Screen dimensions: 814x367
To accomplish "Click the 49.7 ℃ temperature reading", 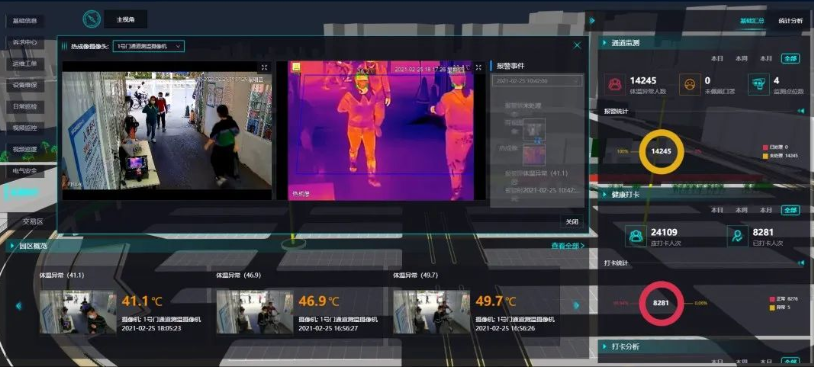I will 496,301.
